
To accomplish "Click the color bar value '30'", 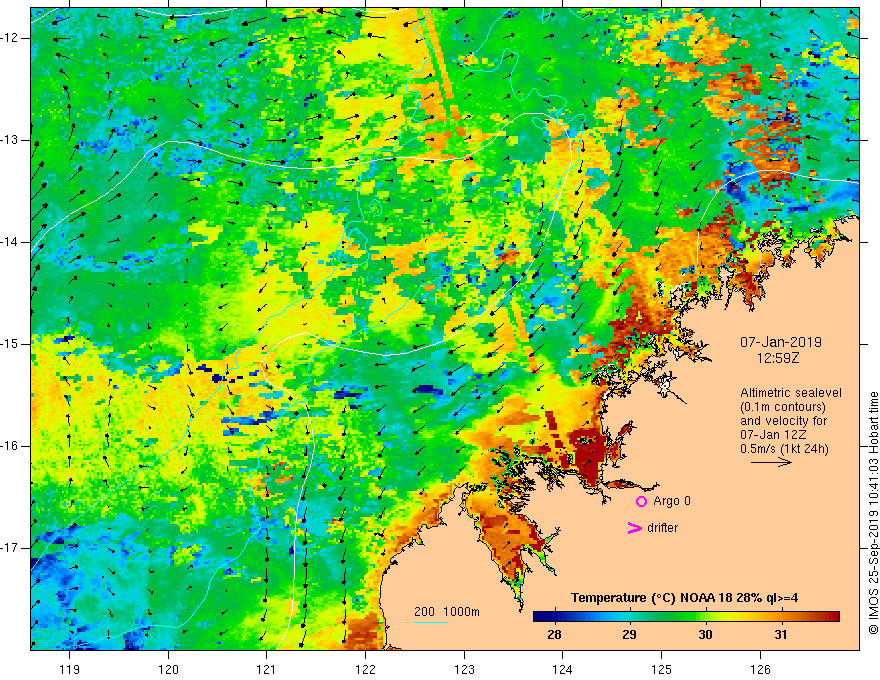I will [x=705, y=635].
